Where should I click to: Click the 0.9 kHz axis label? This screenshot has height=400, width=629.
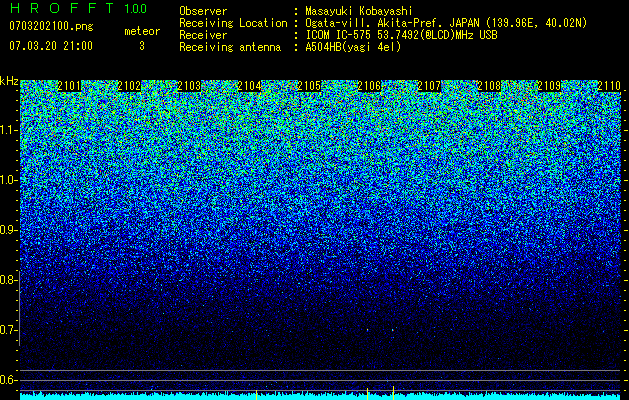8,230
